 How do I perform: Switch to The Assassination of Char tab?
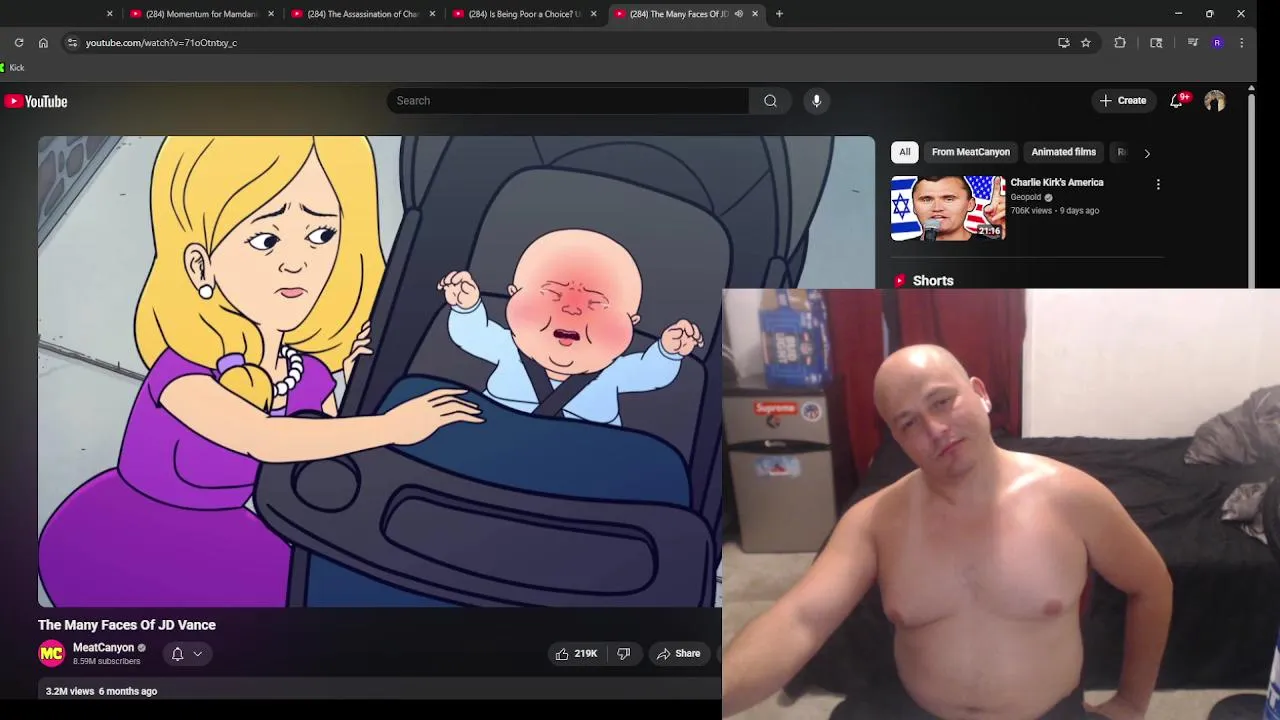pos(362,14)
